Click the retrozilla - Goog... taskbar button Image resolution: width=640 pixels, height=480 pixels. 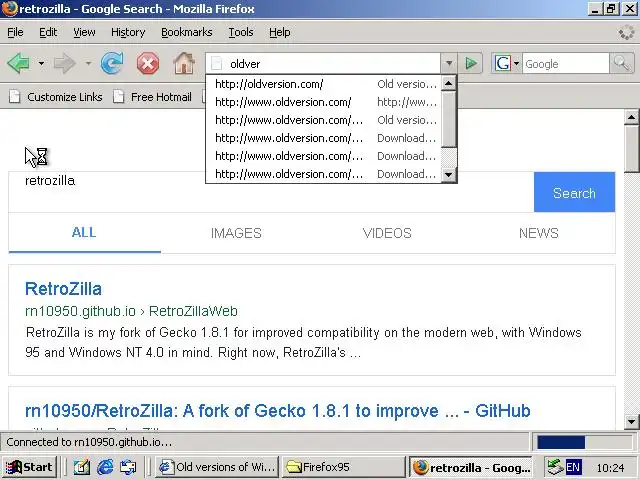point(470,467)
